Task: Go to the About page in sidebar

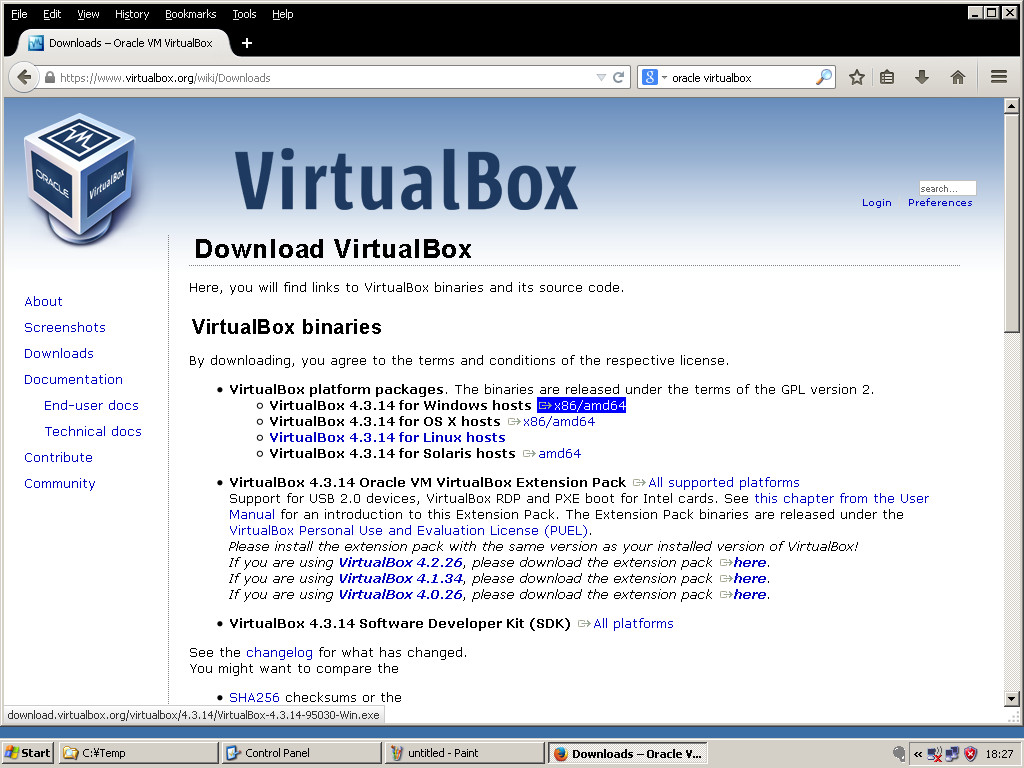Action: pyautogui.click(x=43, y=301)
